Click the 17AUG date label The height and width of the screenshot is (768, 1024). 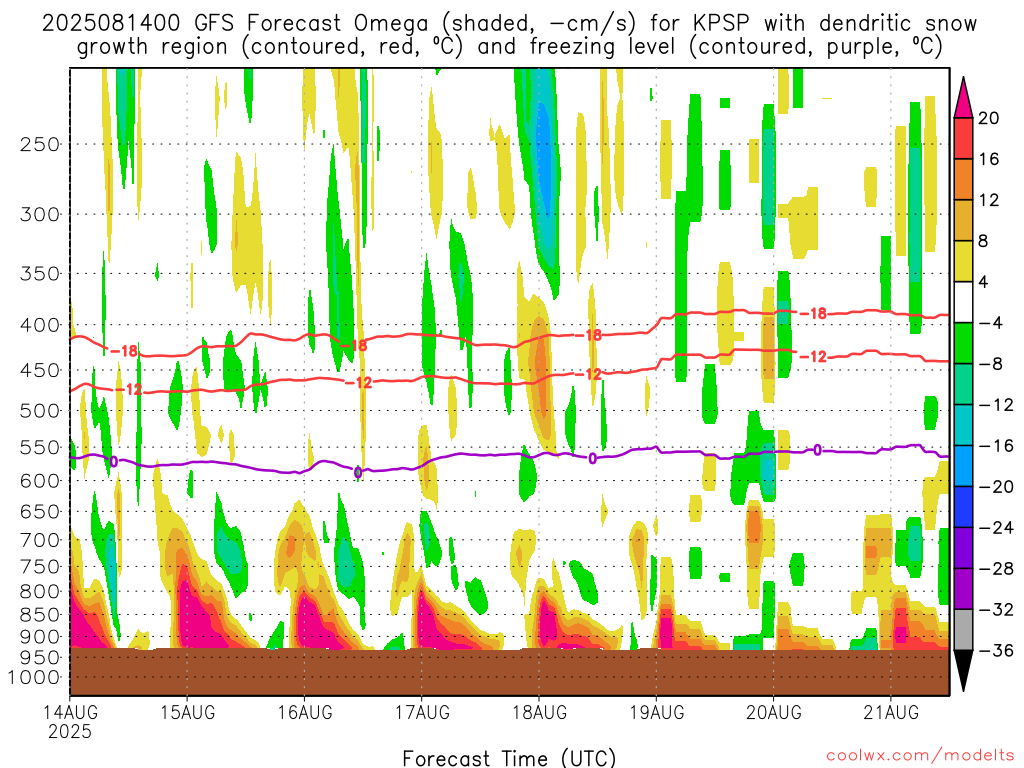(x=422, y=712)
